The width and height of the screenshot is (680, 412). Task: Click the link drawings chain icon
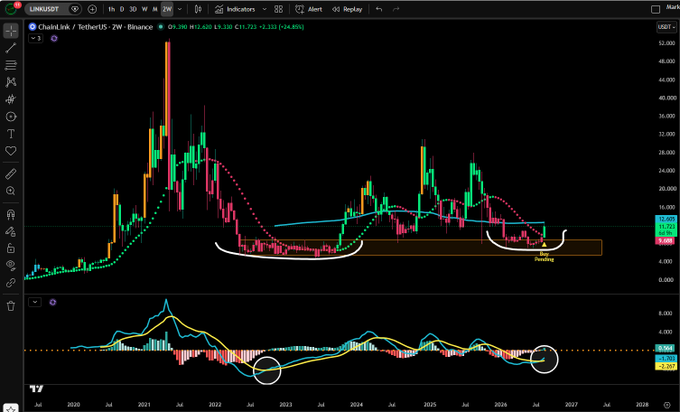click(x=11, y=283)
